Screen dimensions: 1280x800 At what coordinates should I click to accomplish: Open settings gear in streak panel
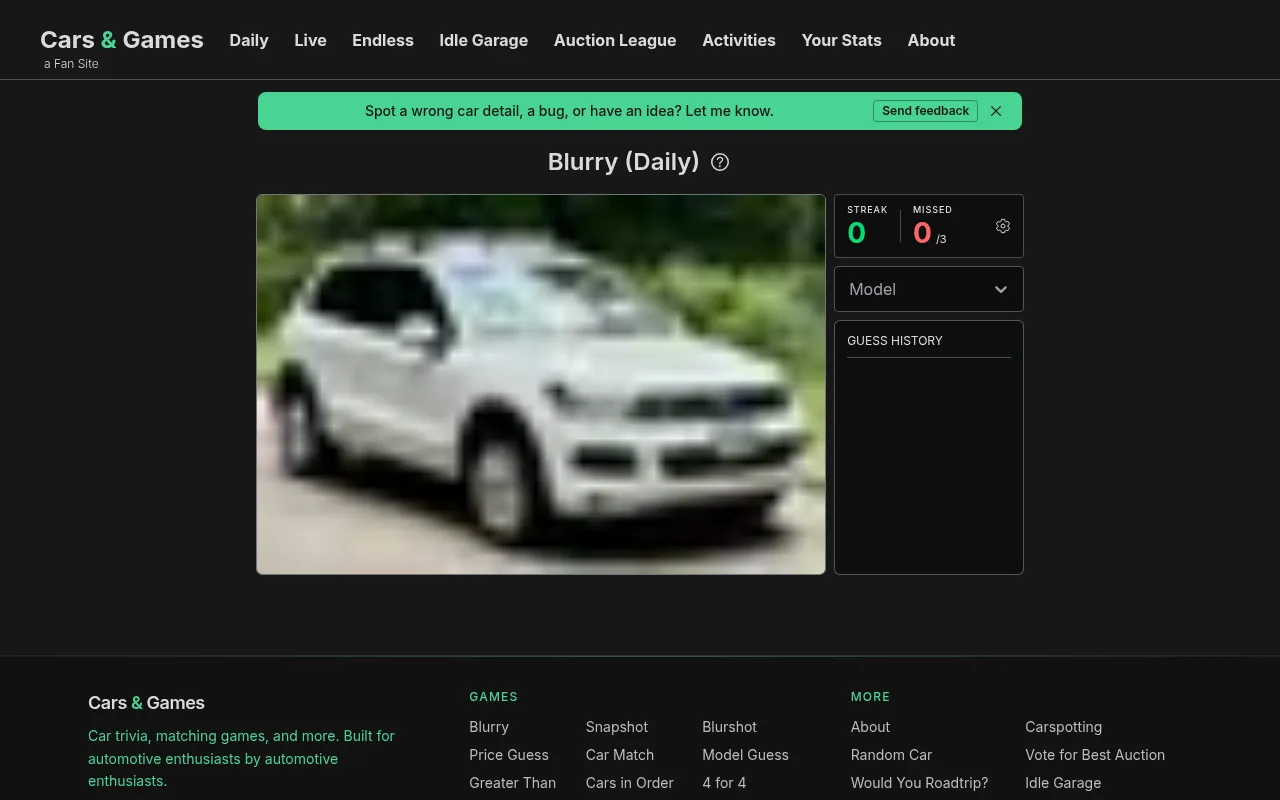1003,226
